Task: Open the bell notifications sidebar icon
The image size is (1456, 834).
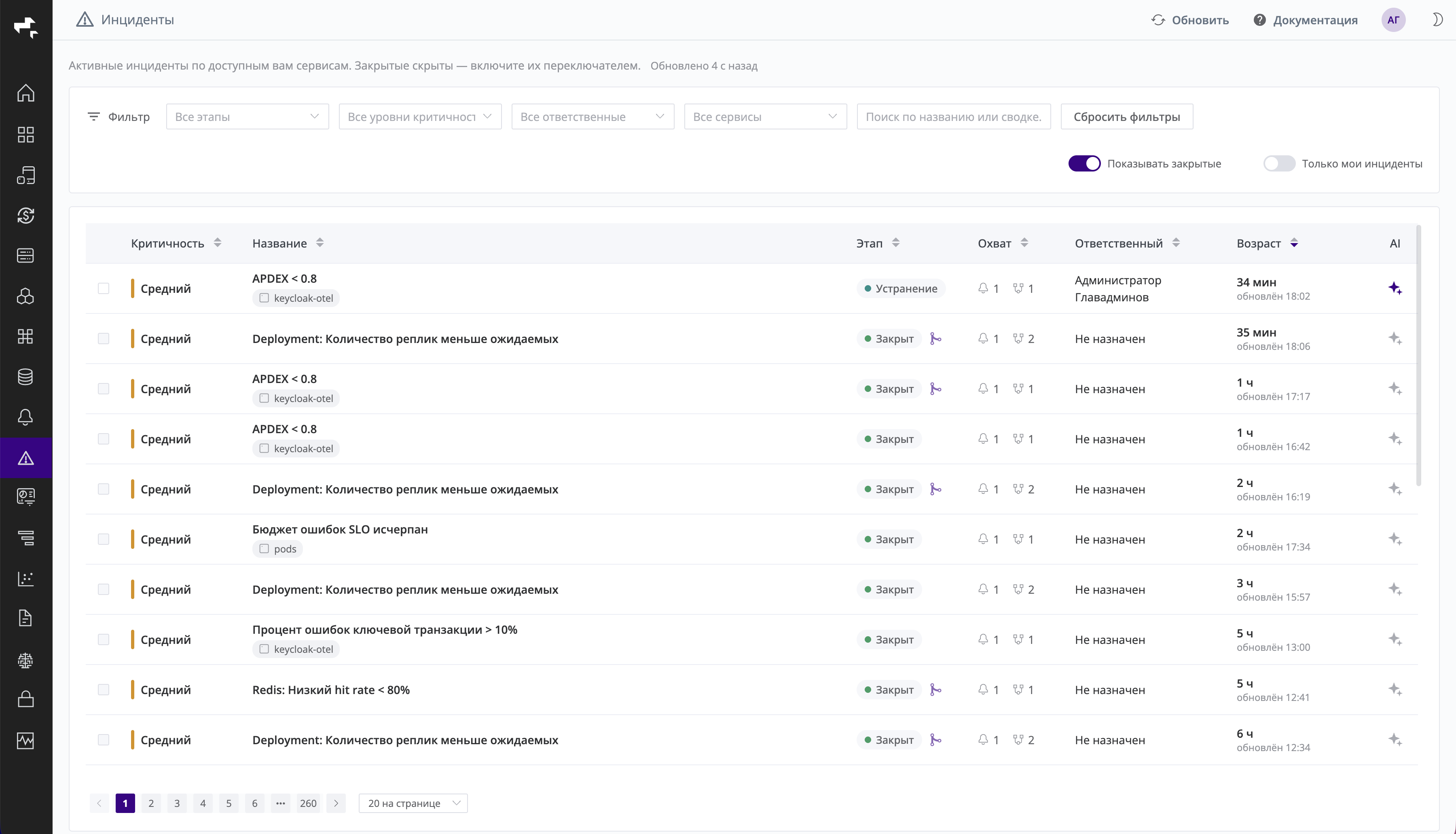Action: (26, 417)
